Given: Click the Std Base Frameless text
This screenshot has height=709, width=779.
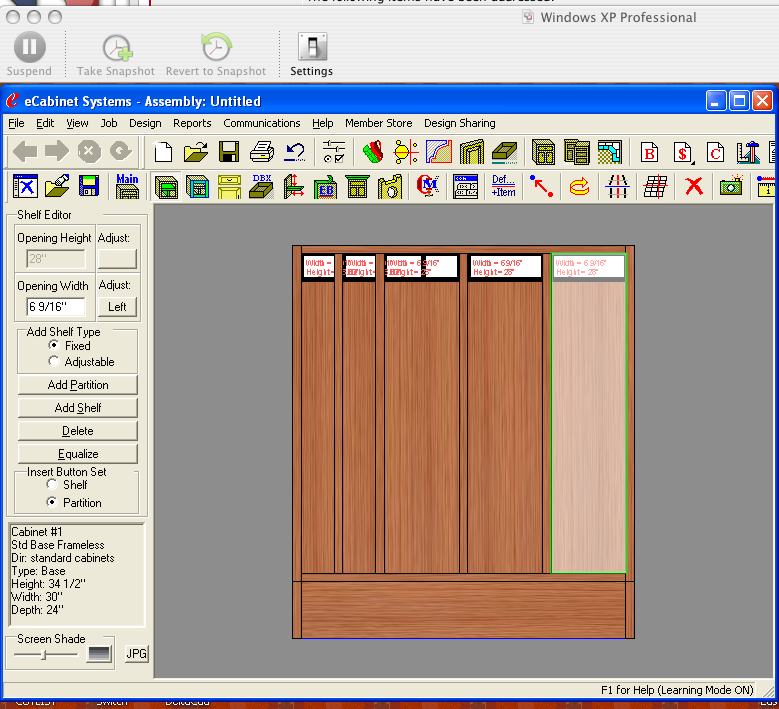Looking at the screenshot, I should tap(58, 545).
